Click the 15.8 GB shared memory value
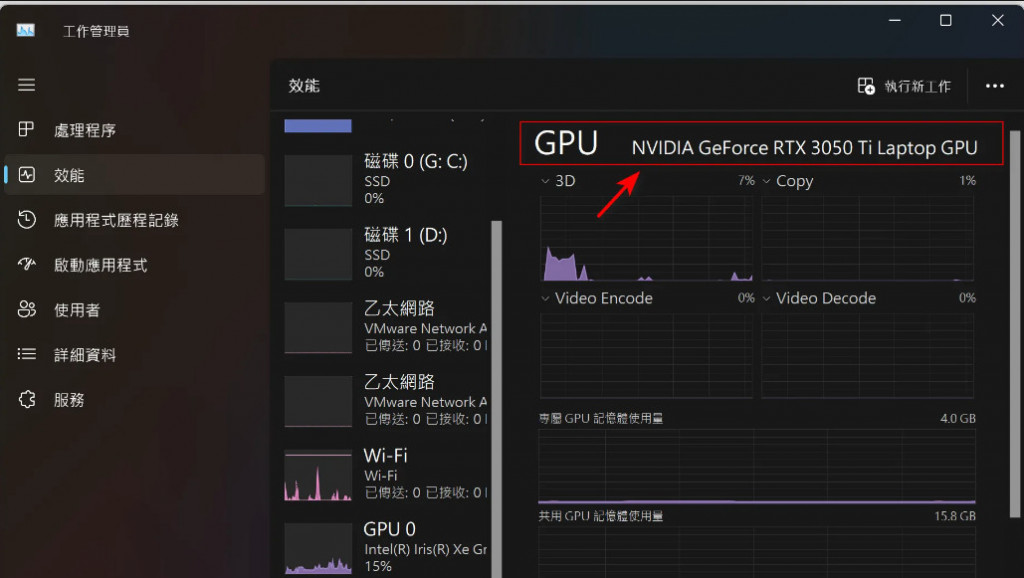Image resolution: width=1024 pixels, height=578 pixels. tap(955, 516)
